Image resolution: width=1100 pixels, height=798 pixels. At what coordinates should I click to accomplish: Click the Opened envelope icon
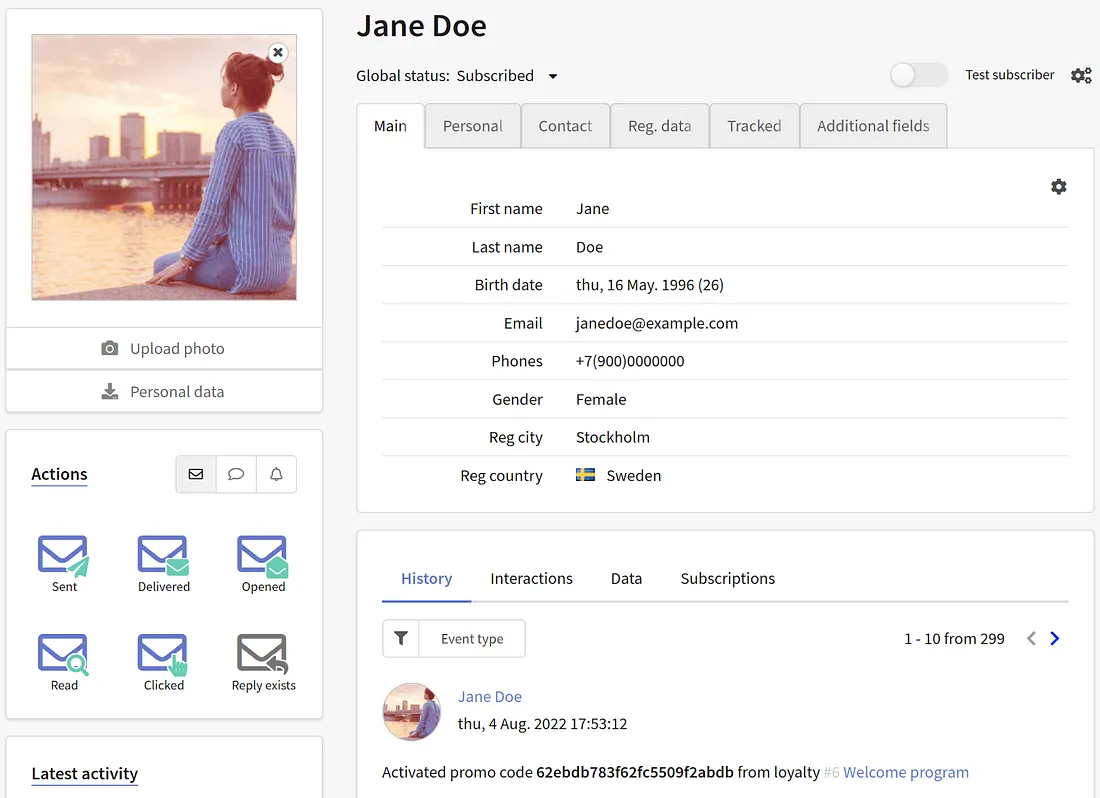click(x=263, y=555)
